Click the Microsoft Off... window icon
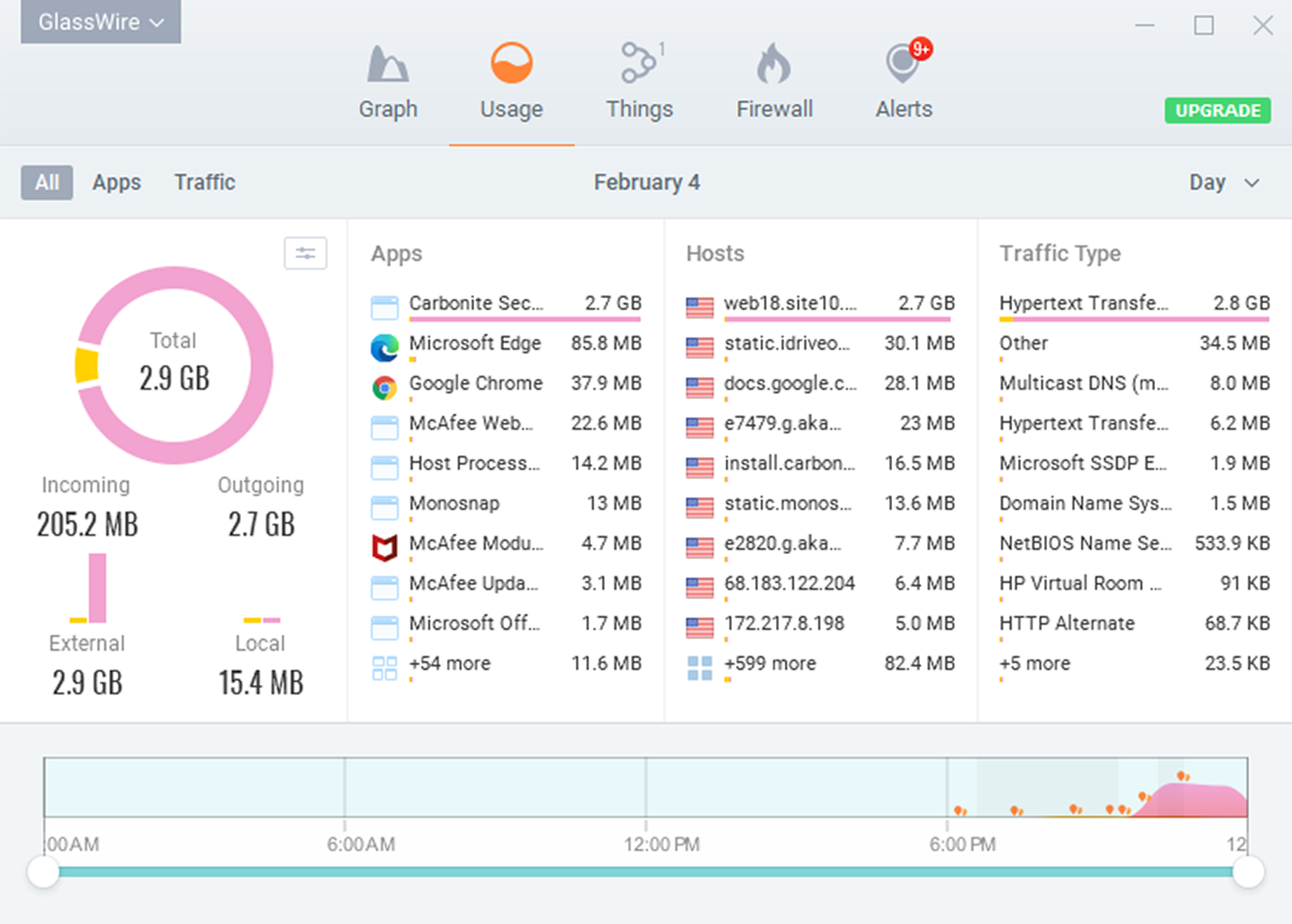This screenshot has height=924, width=1292. (x=384, y=628)
